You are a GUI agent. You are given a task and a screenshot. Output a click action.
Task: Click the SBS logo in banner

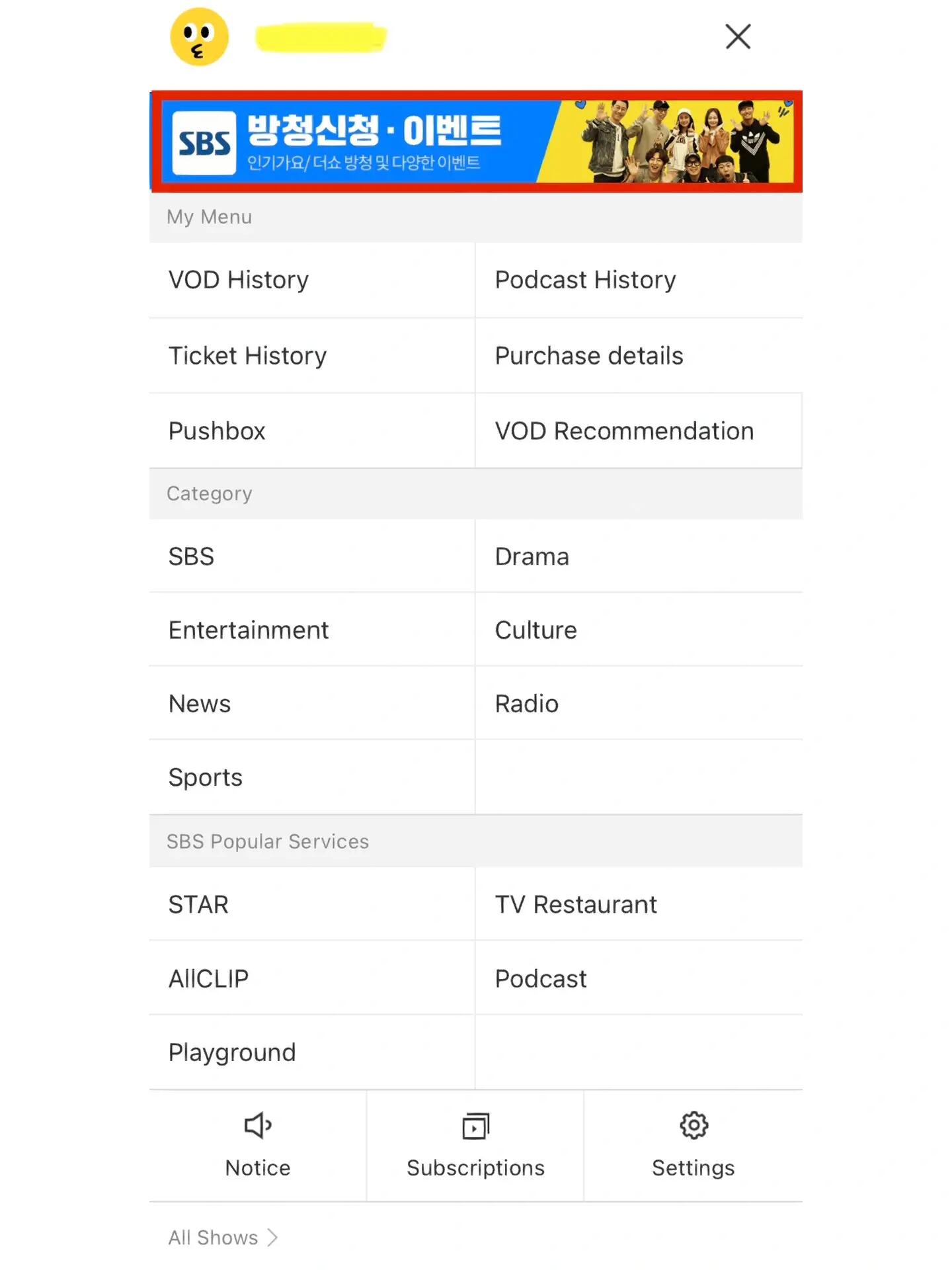(x=204, y=143)
